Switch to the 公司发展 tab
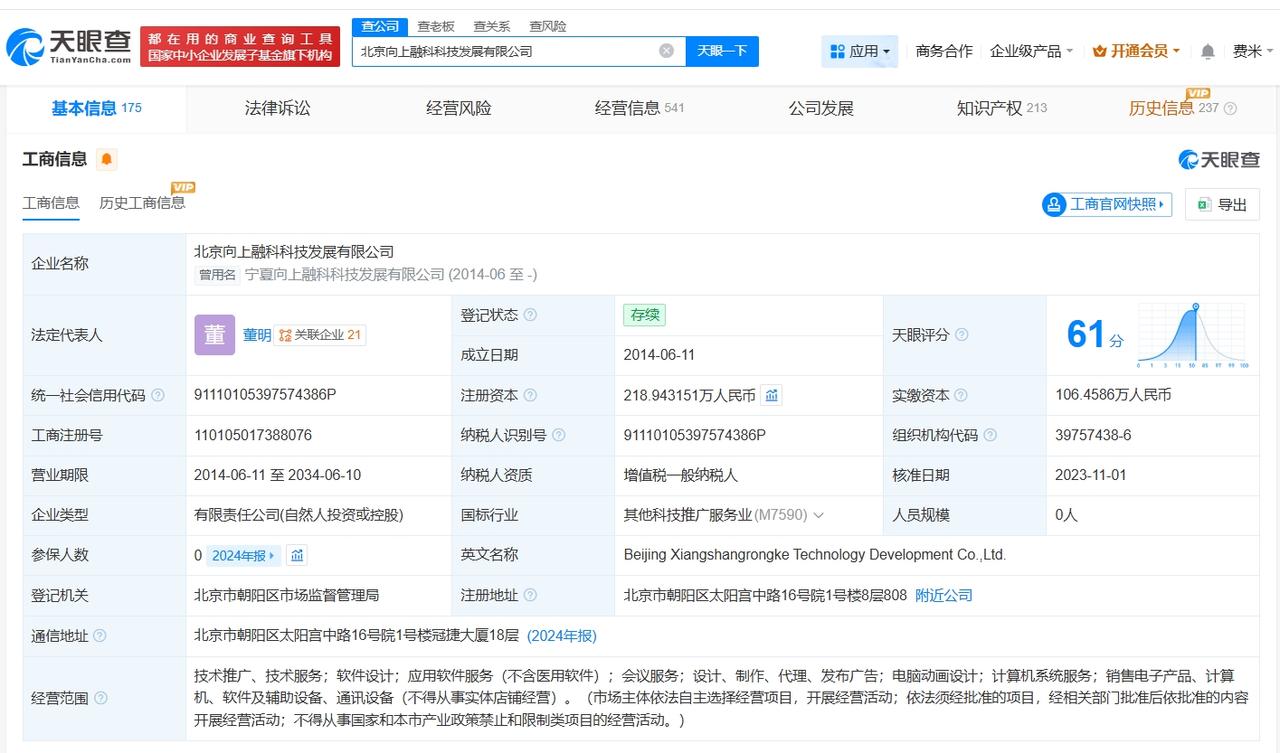Viewport: 1280px width, 753px height. [821, 108]
